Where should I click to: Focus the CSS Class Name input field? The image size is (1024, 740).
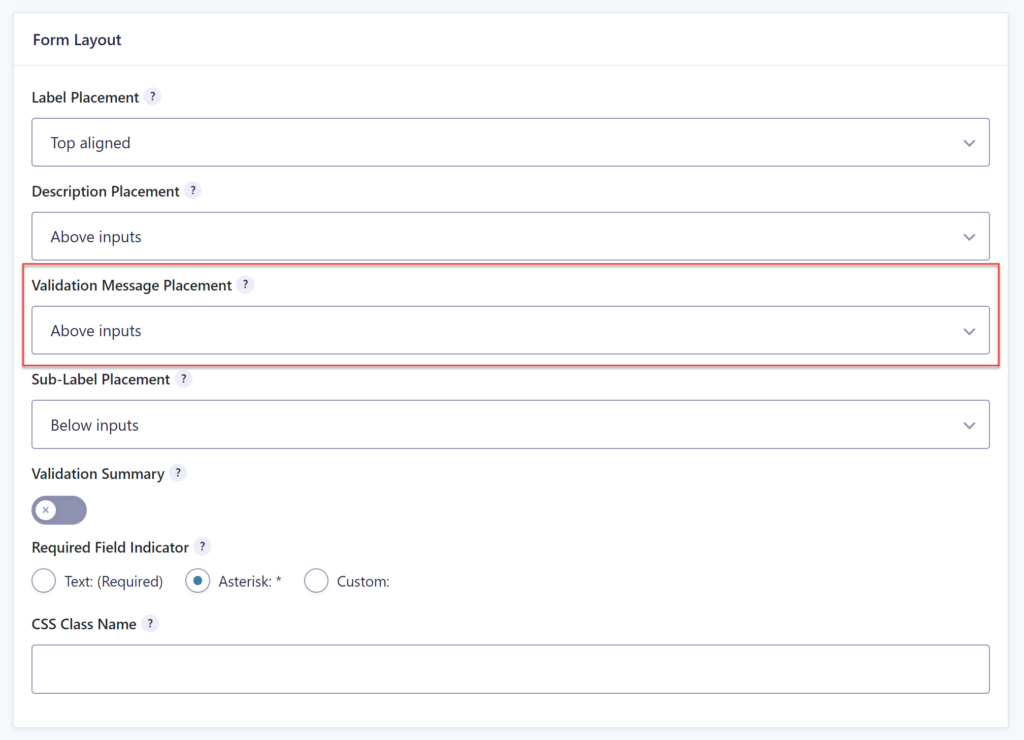(x=510, y=668)
